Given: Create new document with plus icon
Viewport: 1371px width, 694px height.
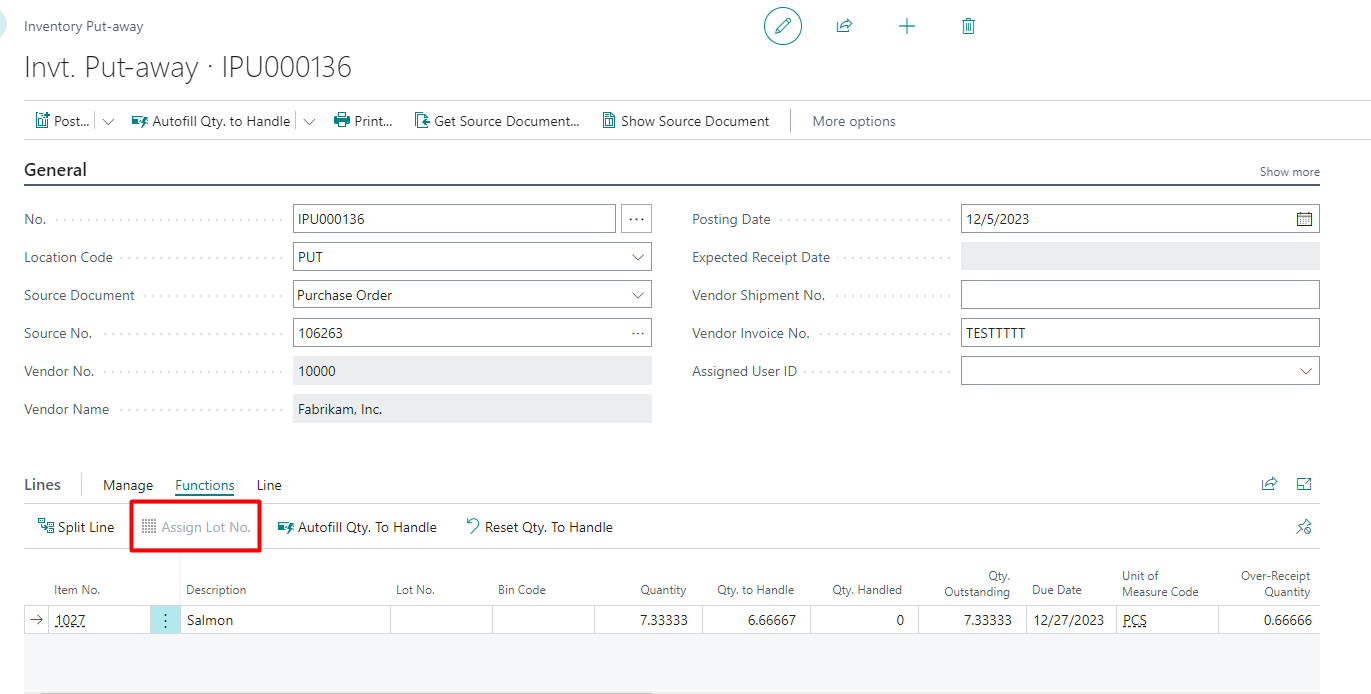Looking at the screenshot, I should [906, 26].
